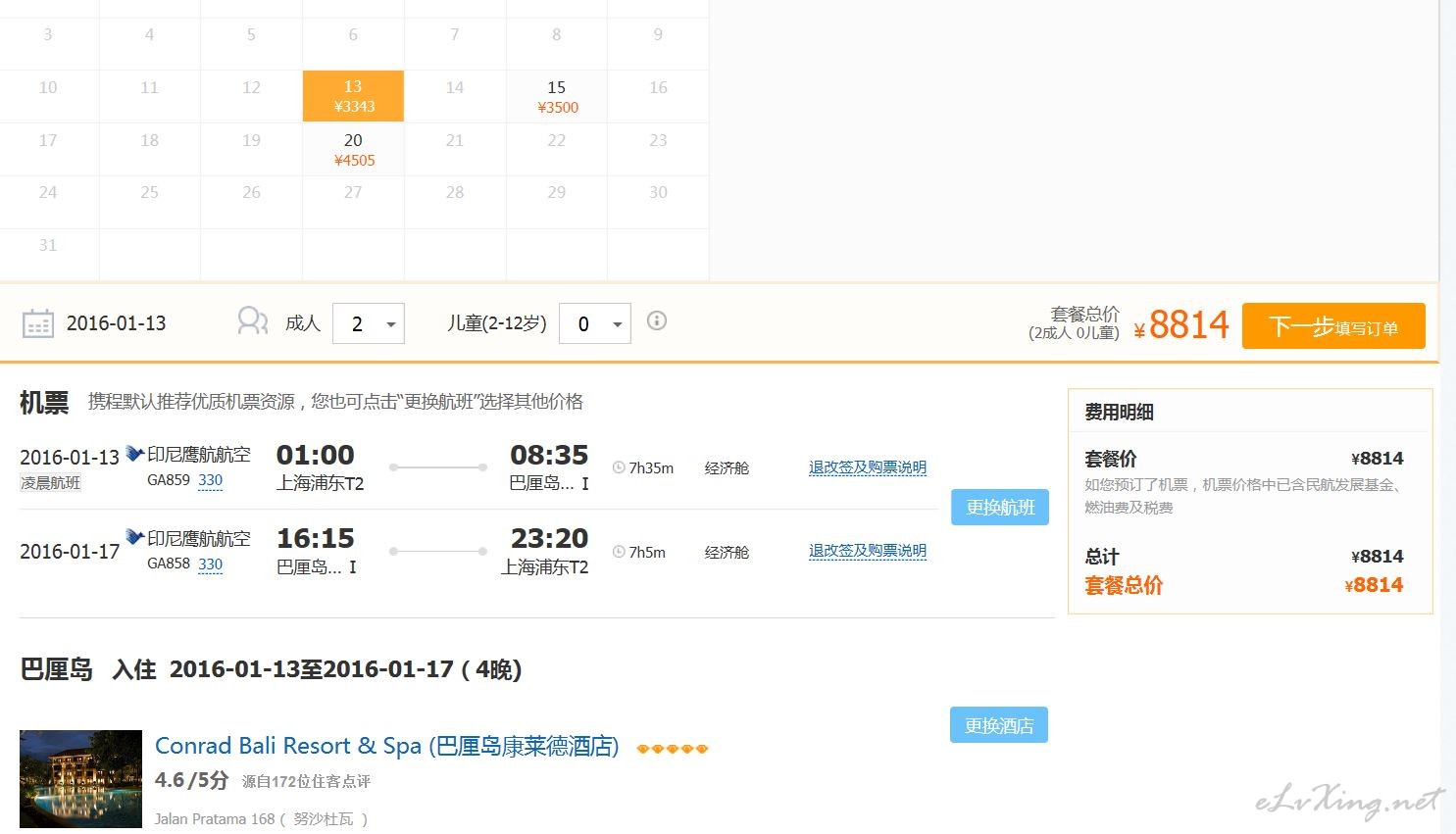The width and height of the screenshot is (1456, 834).
Task: Click aircraft type 330 link for GA858
Action: tap(211, 564)
